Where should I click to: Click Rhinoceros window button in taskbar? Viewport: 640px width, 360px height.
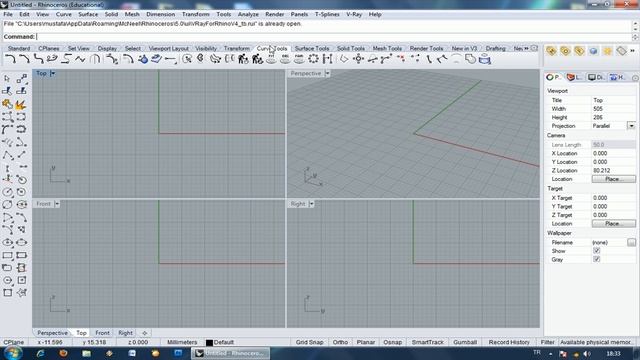(x=231, y=353)
